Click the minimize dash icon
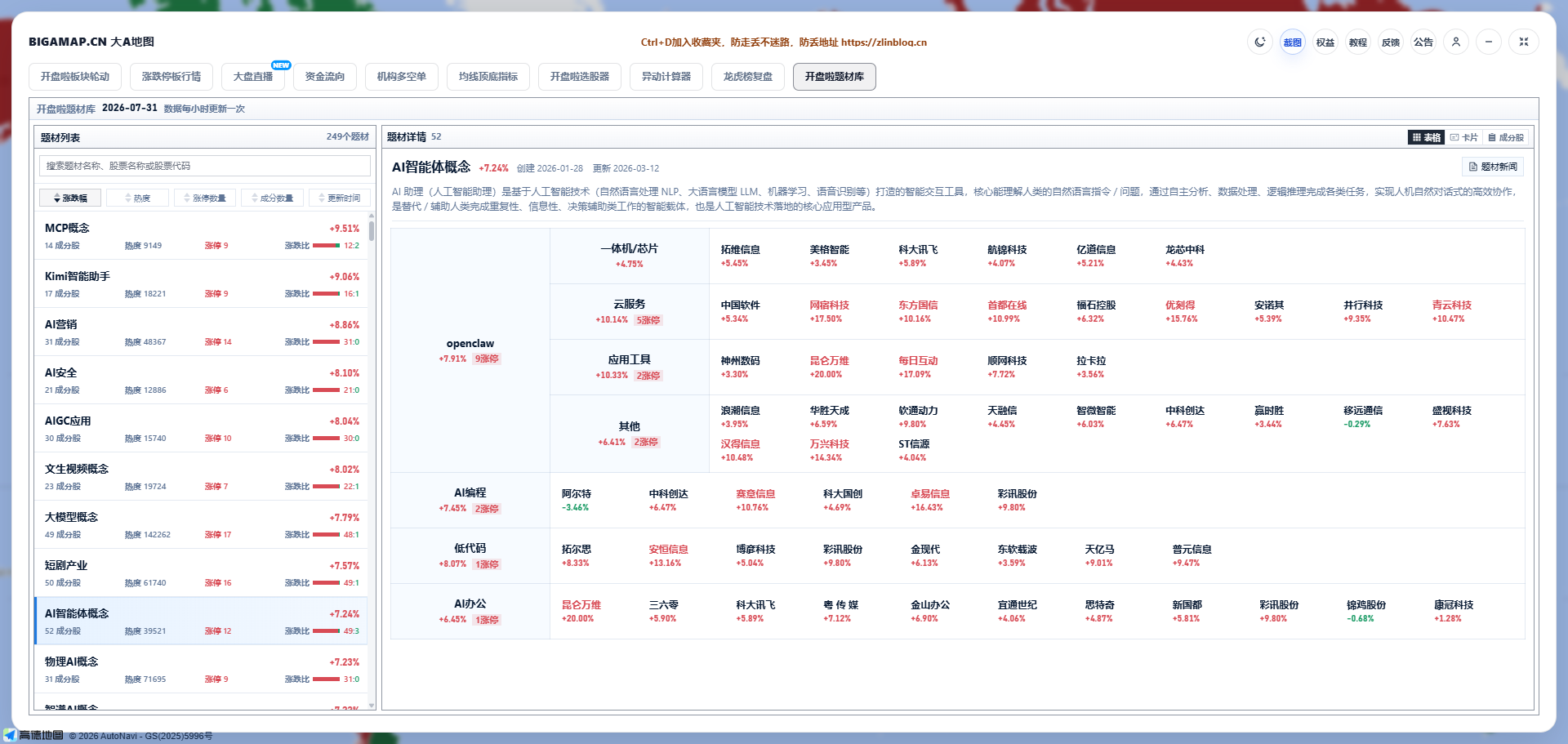 (x=1489, y=42)
